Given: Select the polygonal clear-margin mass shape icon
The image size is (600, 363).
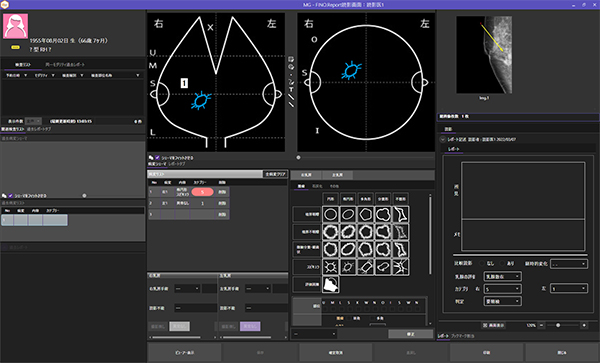Looking at the screenshot, I should click(365, 214).
